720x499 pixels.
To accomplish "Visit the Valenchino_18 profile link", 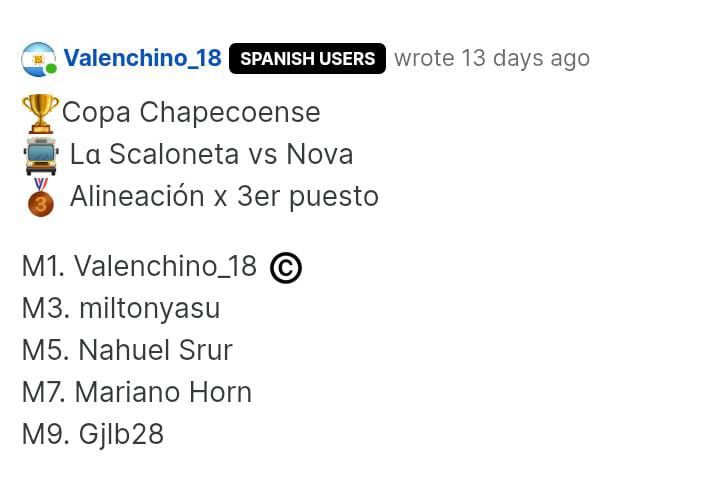I will (x=142, y=58).
